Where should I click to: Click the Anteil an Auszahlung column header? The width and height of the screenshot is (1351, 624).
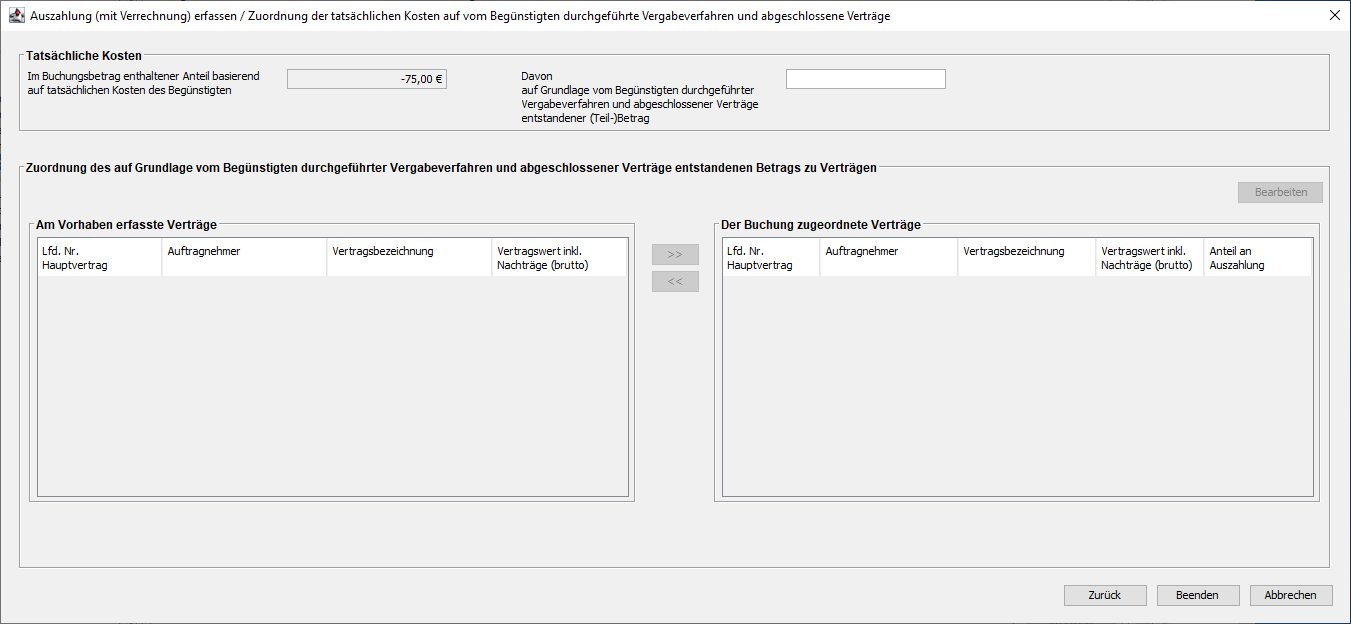[x=1256, y=258]
